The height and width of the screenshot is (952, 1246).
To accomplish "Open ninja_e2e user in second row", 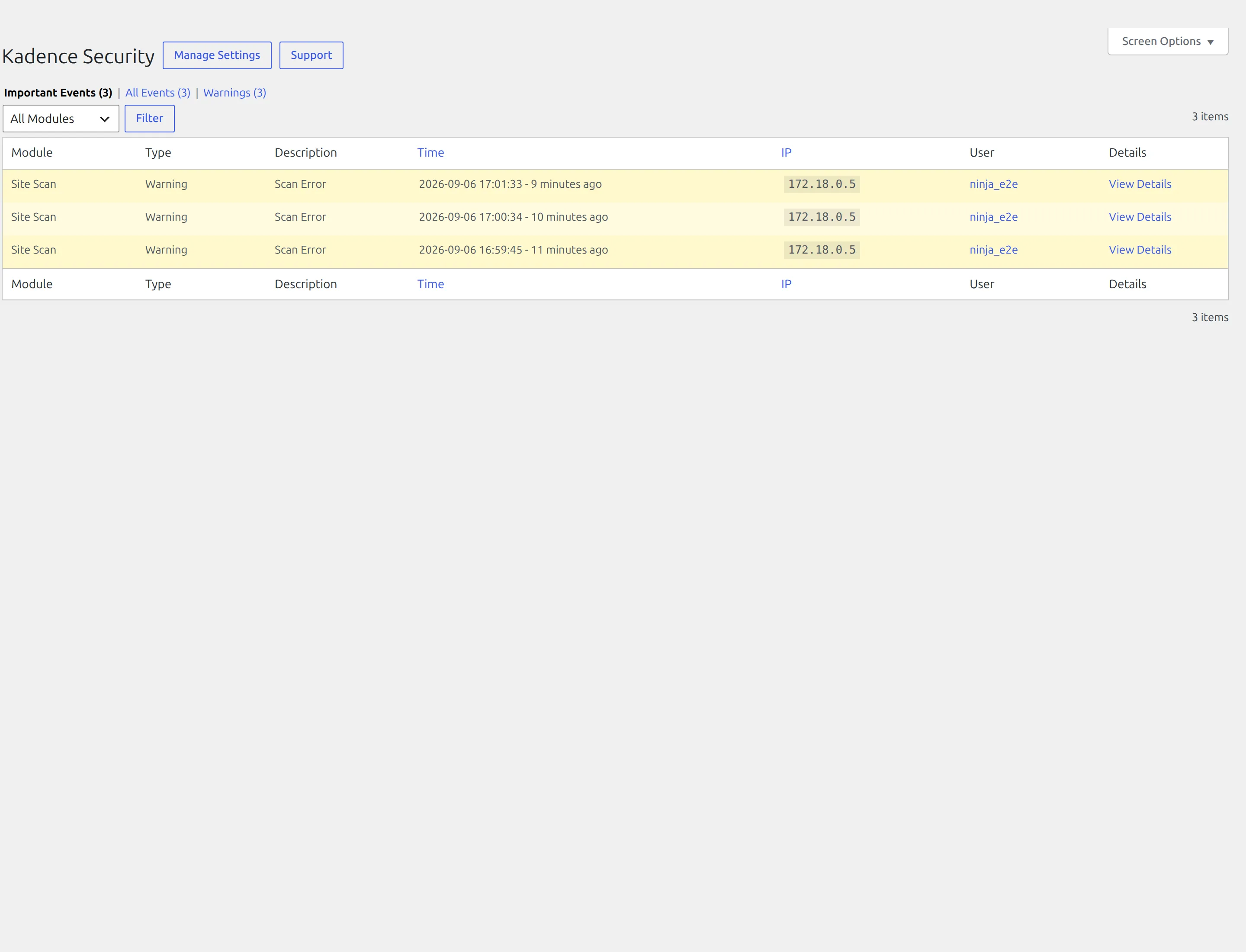I will tap(993, 216).
